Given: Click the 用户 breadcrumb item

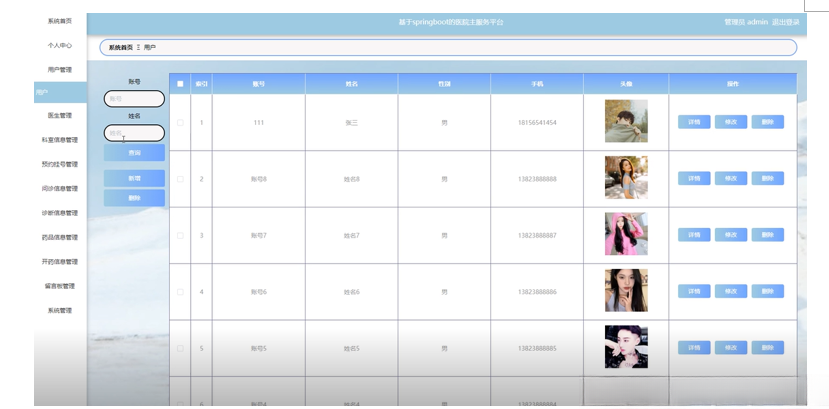Looking at the screenshot, I should coord(150,48).
